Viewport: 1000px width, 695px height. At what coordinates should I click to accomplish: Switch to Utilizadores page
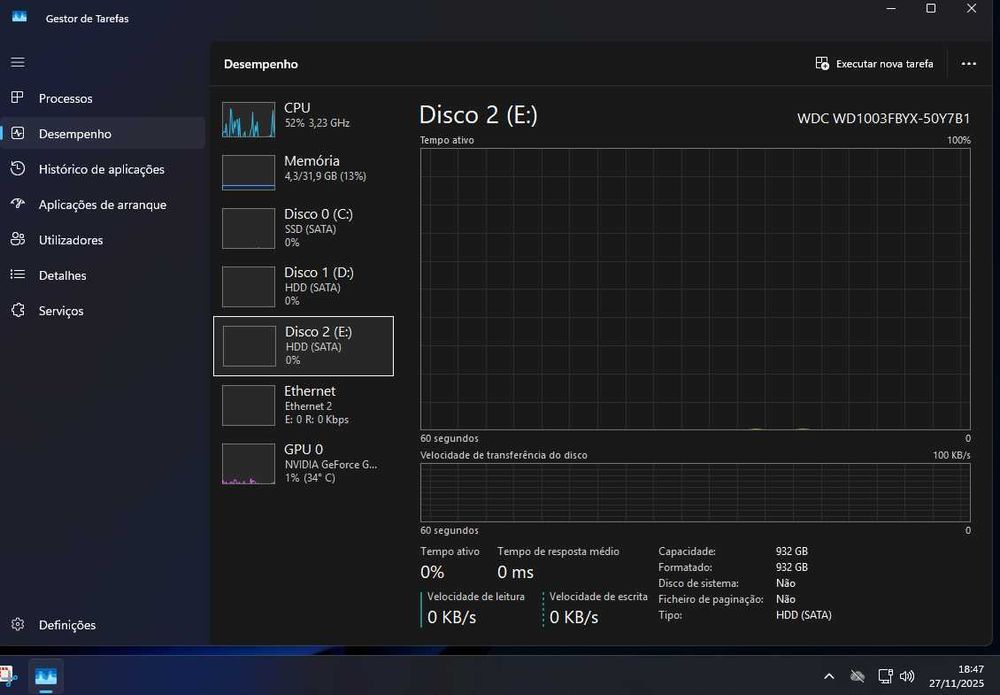click(x=103, y=240)
